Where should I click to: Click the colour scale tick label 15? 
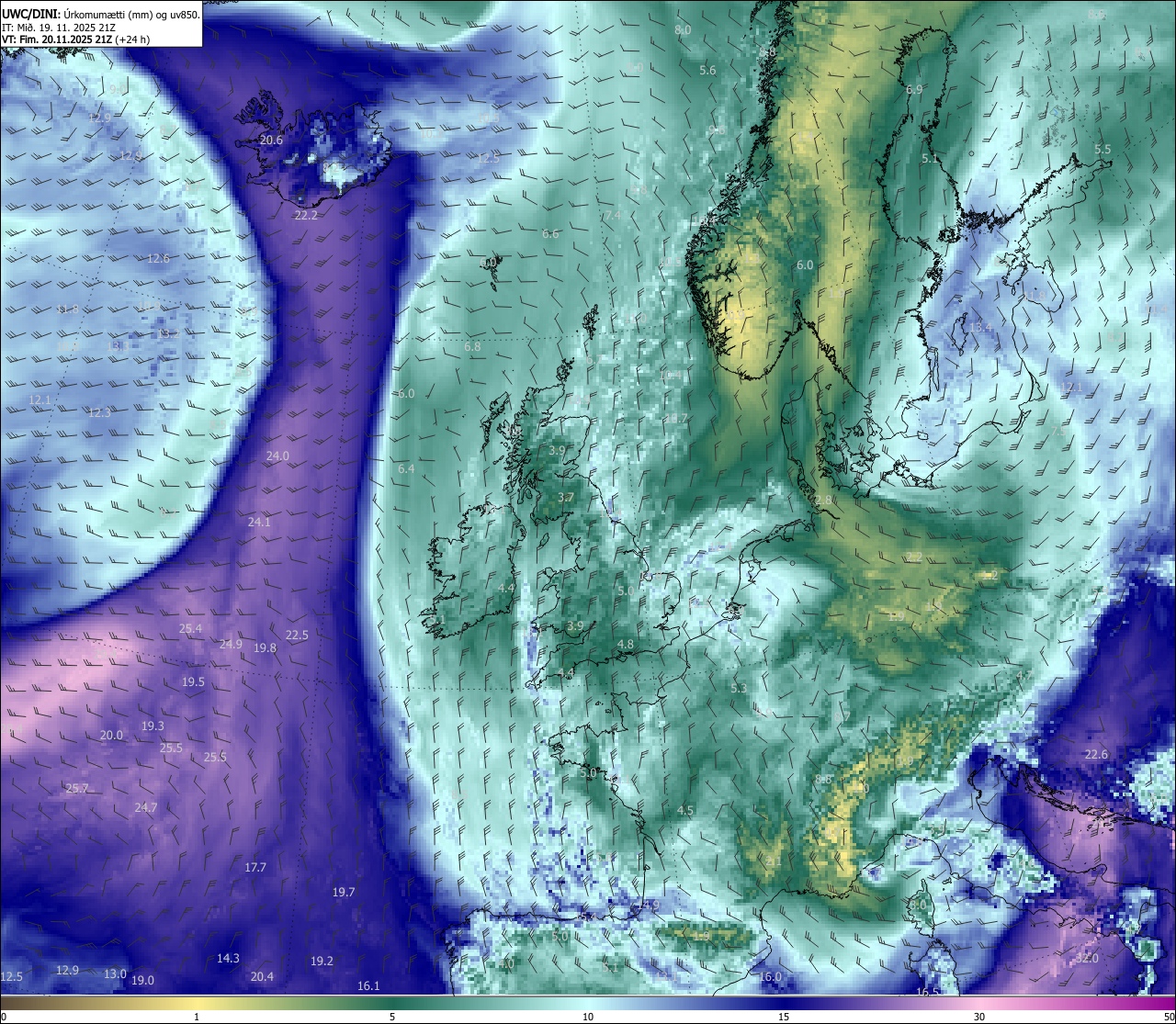click(784, 1017)
